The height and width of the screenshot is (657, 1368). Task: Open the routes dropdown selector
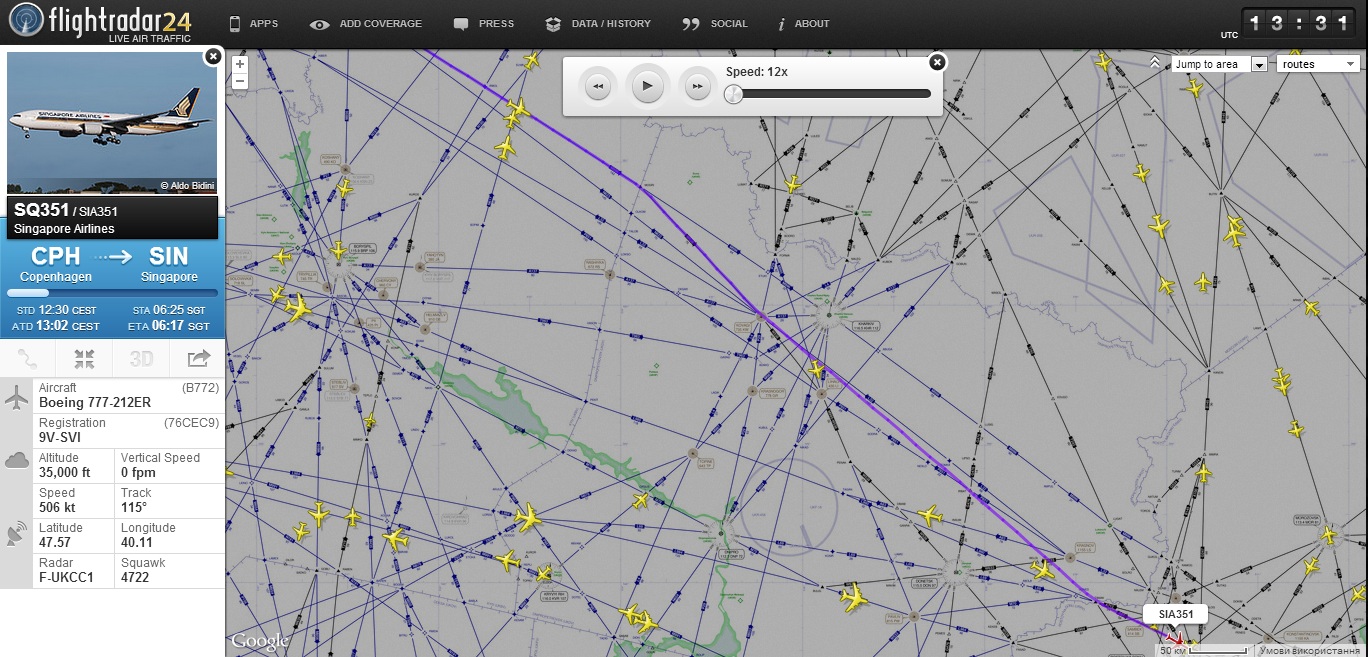(1318, 64)
